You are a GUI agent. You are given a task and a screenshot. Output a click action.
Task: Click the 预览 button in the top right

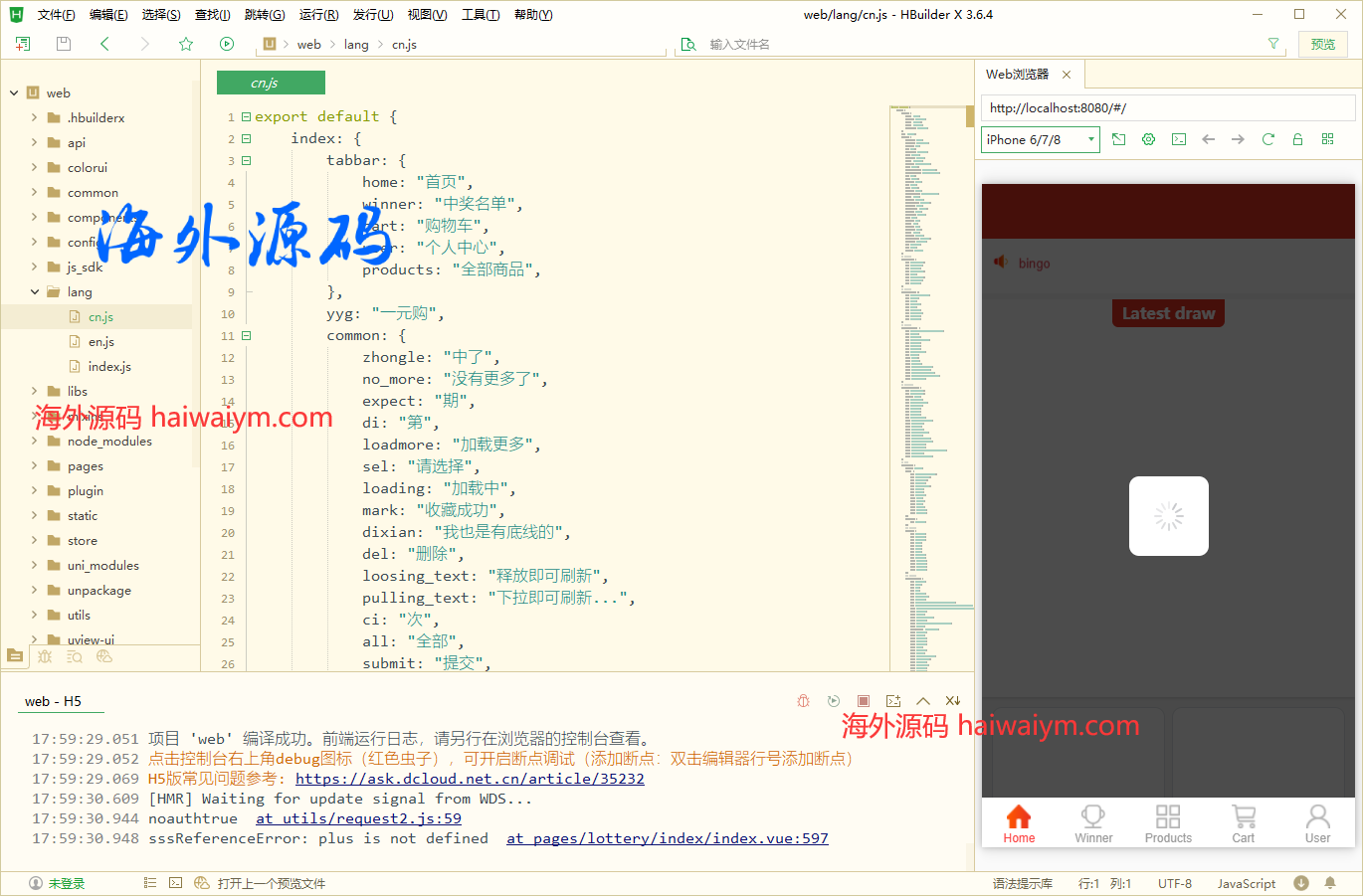point(1323,44)
